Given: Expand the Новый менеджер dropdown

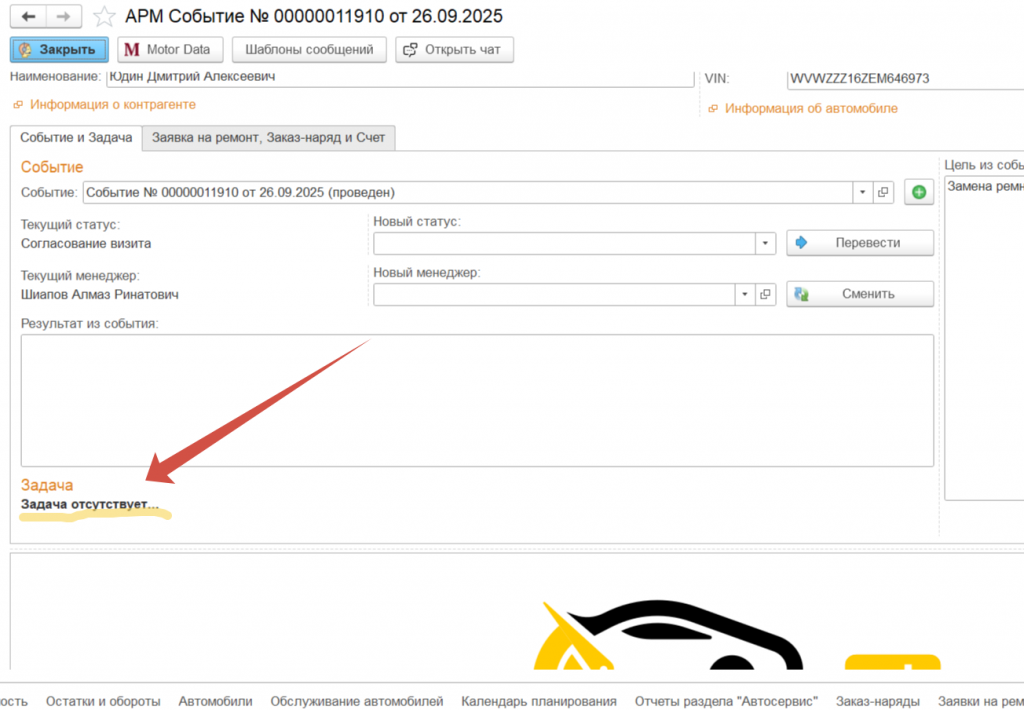Looking at the screenshot, I should [745, 294].
